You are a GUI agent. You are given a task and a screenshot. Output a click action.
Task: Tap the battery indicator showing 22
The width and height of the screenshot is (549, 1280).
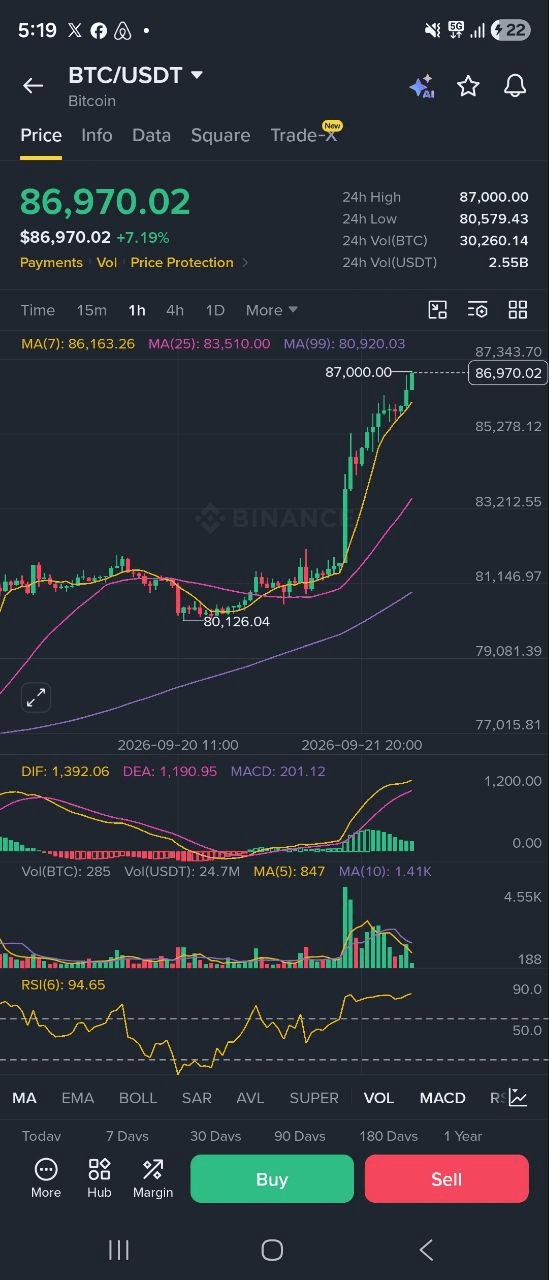click(x=510, y=30)
